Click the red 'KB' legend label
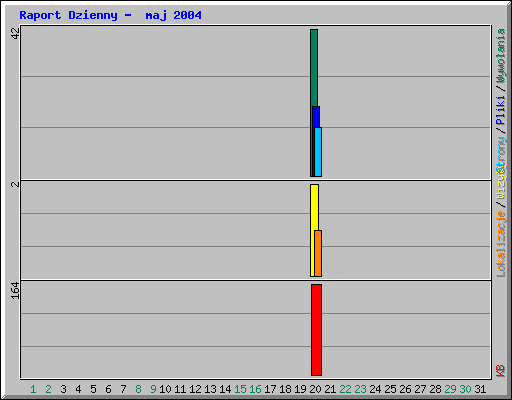This screenshot has width=512, height=400. pyautogui.click(x=500, y=371)
